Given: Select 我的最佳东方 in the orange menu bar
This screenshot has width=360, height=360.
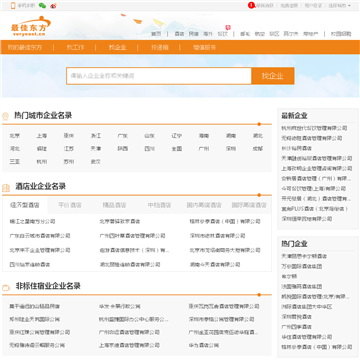Looking at the screenshot, I should [25, 47].
